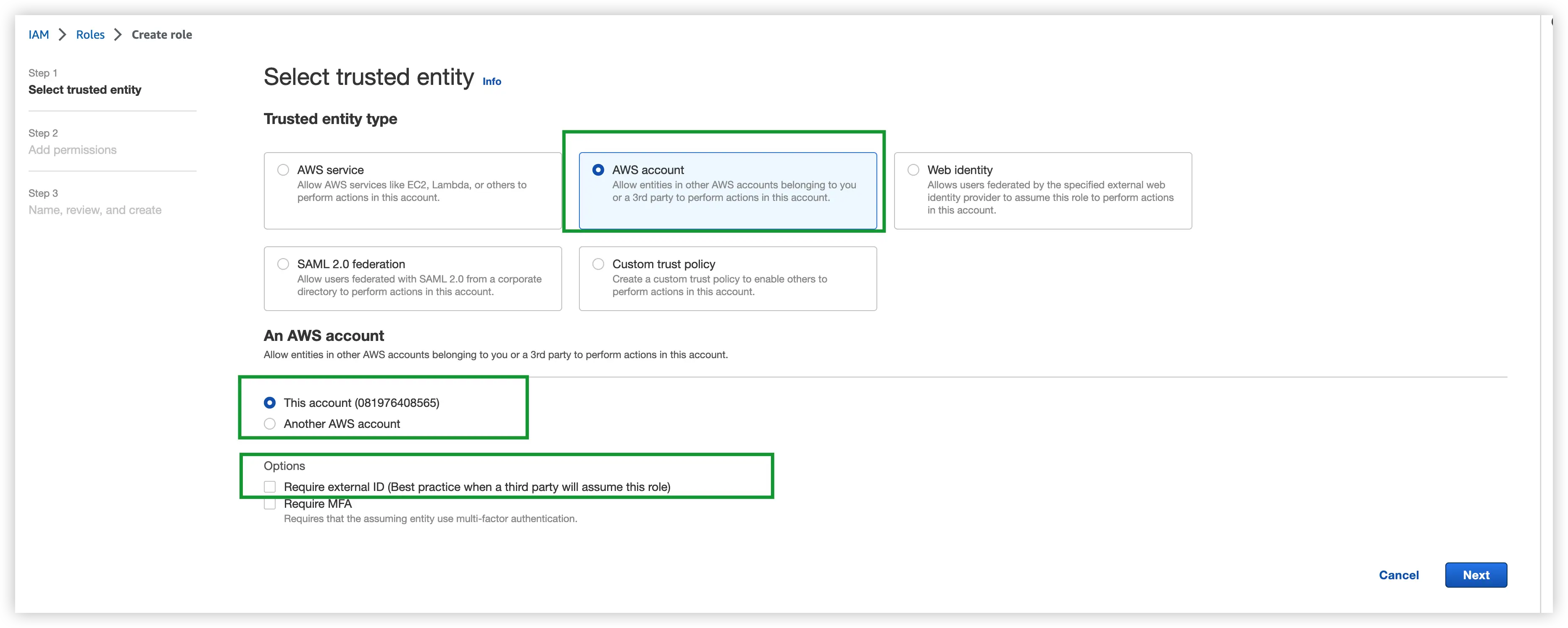Click the MFA description about multi-factor authentication
The width and height of the screenshot is (1568, 628).
430,519
